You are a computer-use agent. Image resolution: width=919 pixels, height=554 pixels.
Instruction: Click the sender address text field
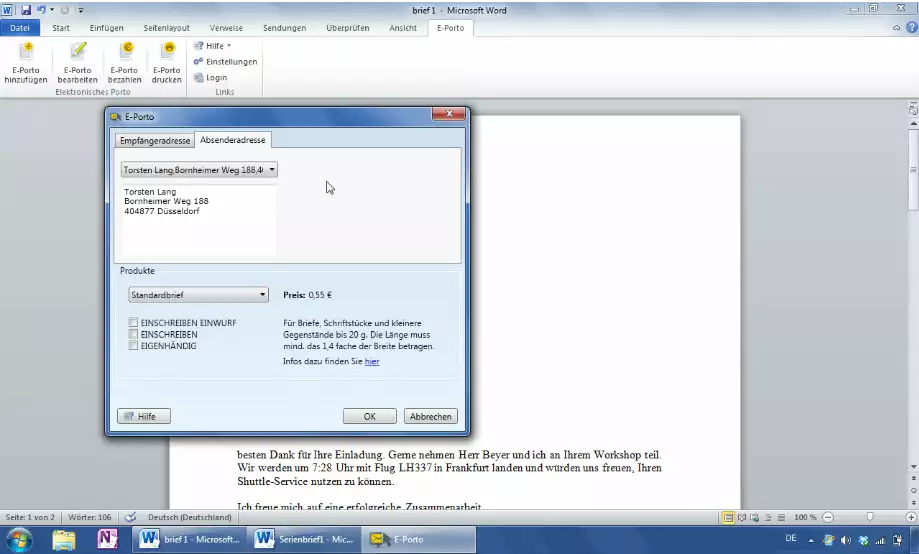pyautogui.click(x=198, y=218)
